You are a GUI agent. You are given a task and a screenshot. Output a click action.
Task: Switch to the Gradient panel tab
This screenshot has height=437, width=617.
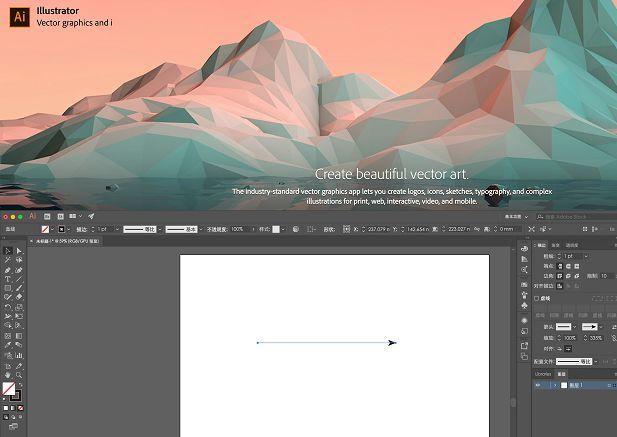[x=555, y=245]
